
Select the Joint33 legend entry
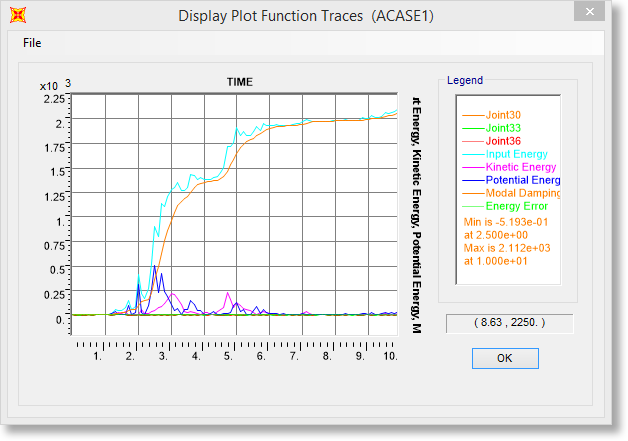click(503, 128)
